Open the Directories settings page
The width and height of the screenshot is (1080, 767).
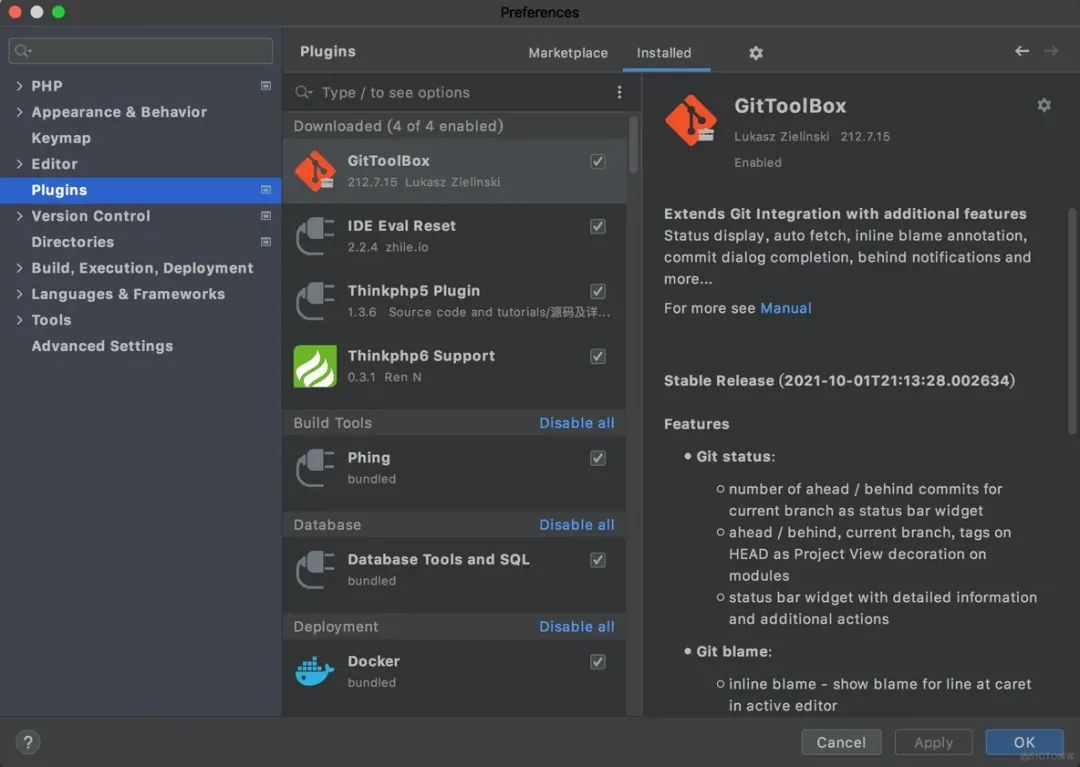73,242
